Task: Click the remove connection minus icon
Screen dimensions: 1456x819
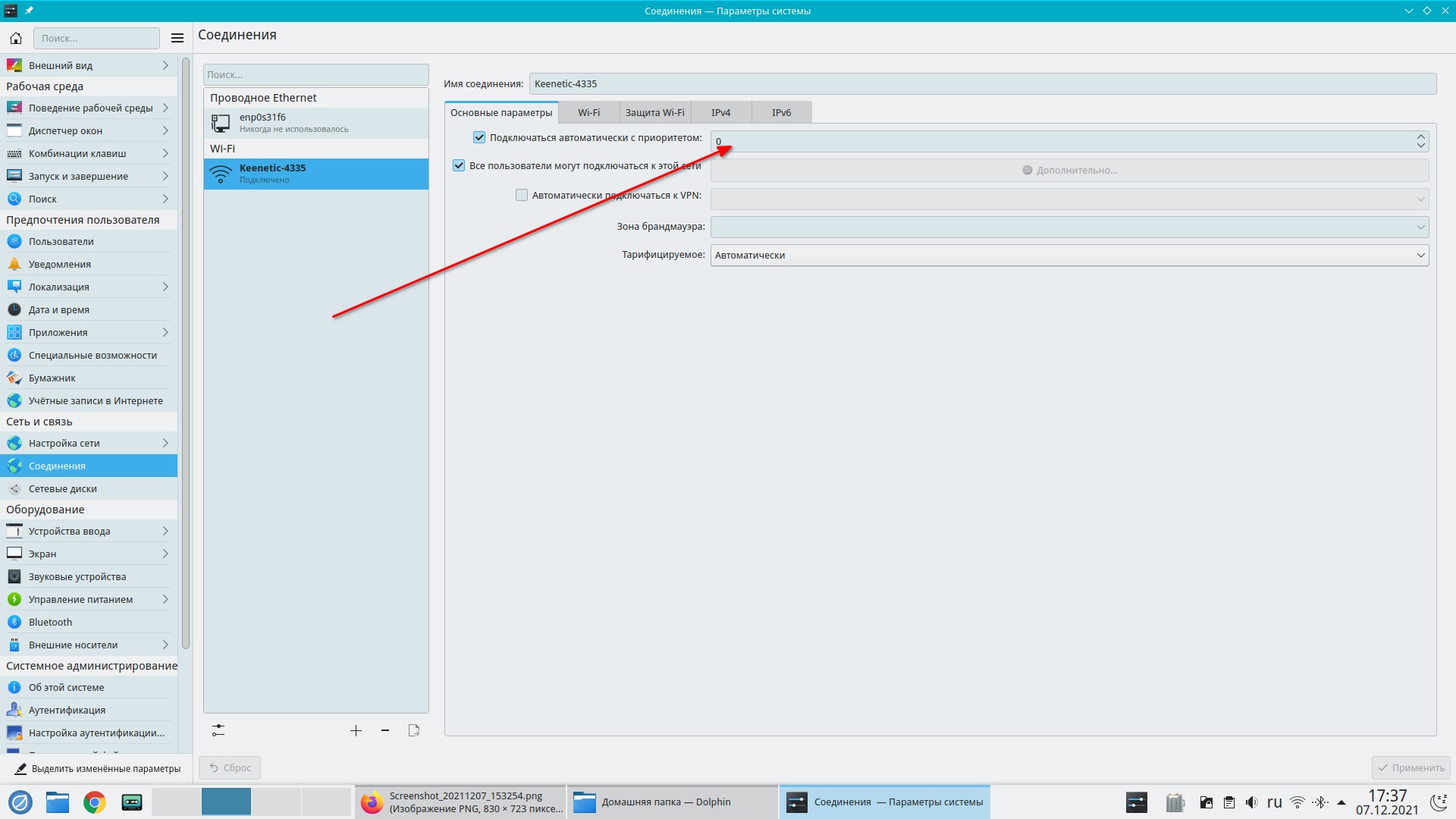Action: point(385,730)
